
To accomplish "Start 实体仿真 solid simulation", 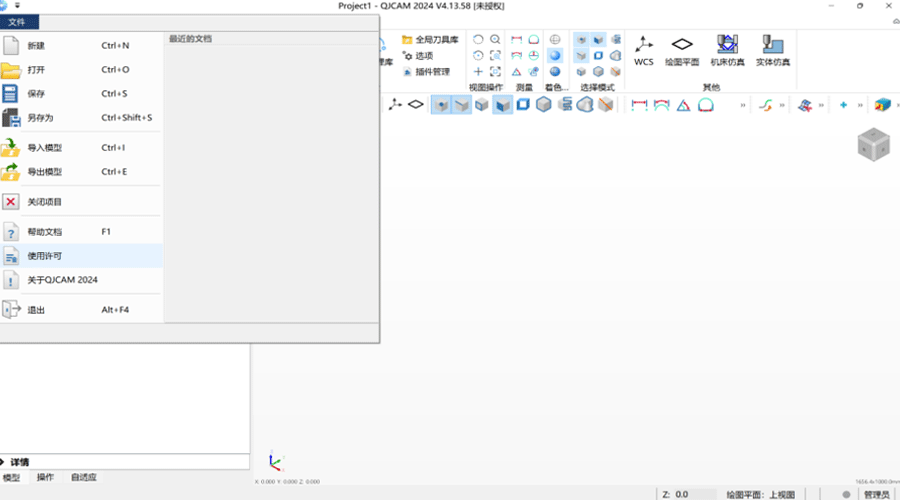I will [772, 48].
